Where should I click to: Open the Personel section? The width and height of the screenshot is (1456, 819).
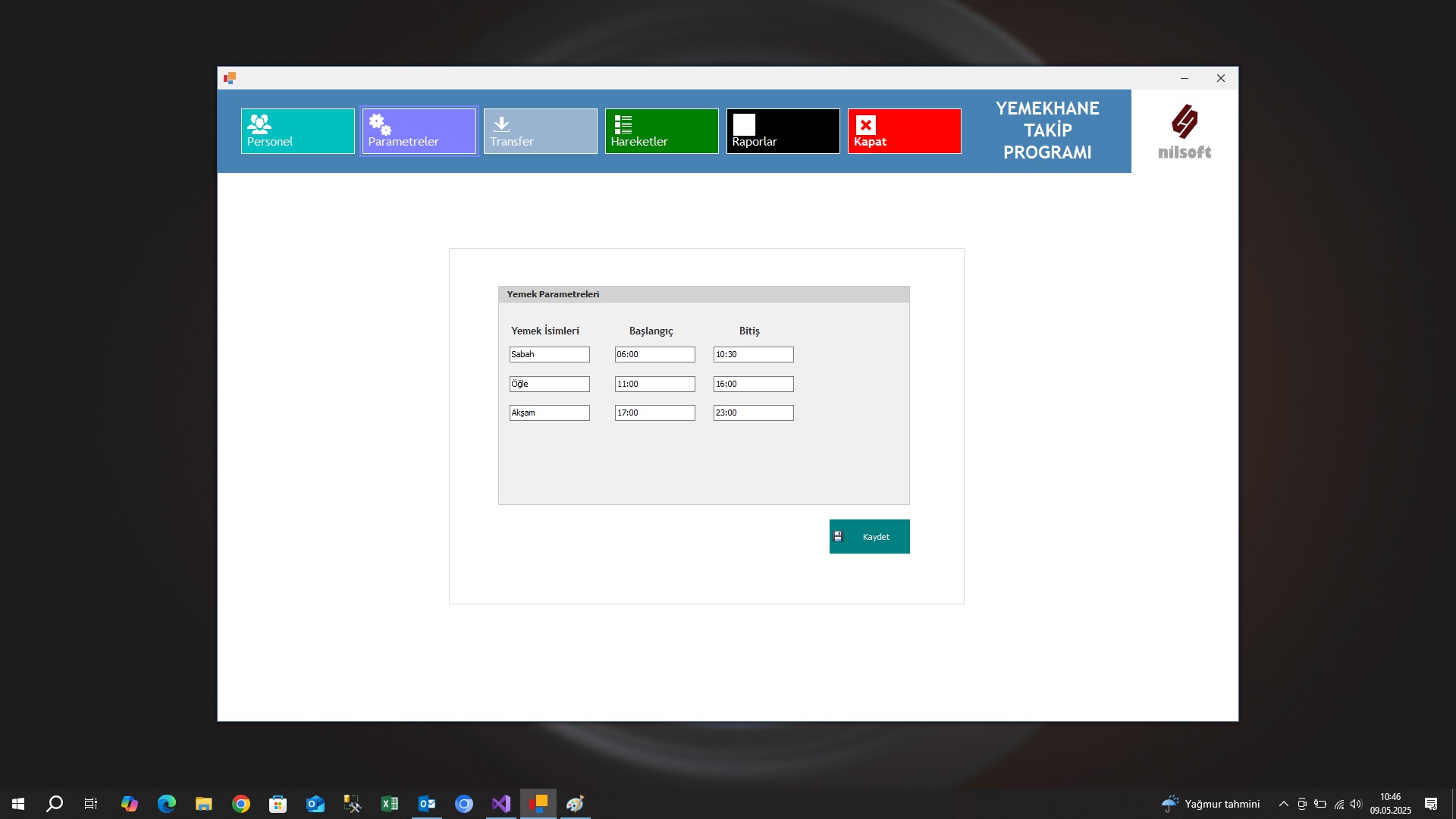click(x=297, y=131)
